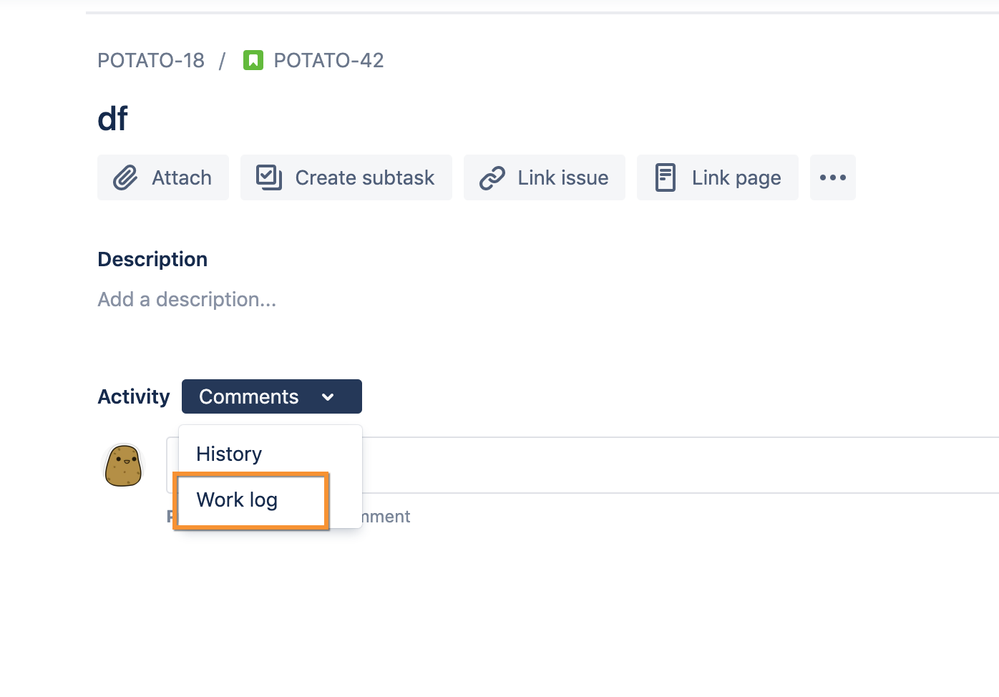
Task: Choose Work log from the activity menu
Action: click(x=250, y=500)
